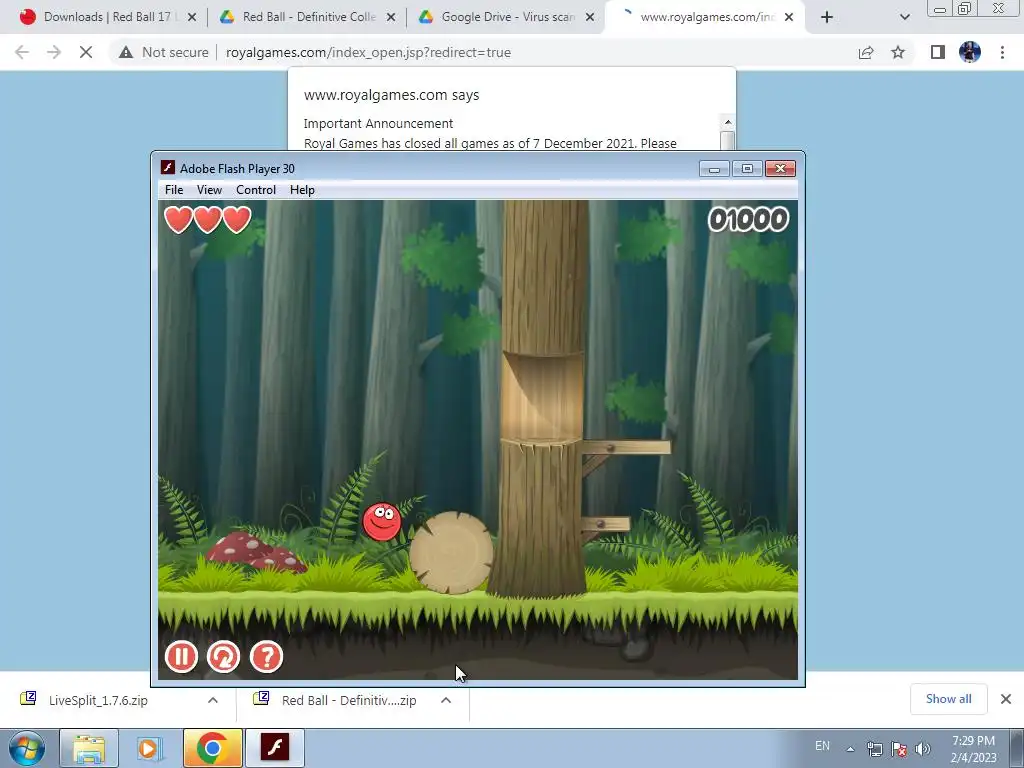Stop loading the page
This screenshot has height=768, width=1024.
[x=86, y=52]
